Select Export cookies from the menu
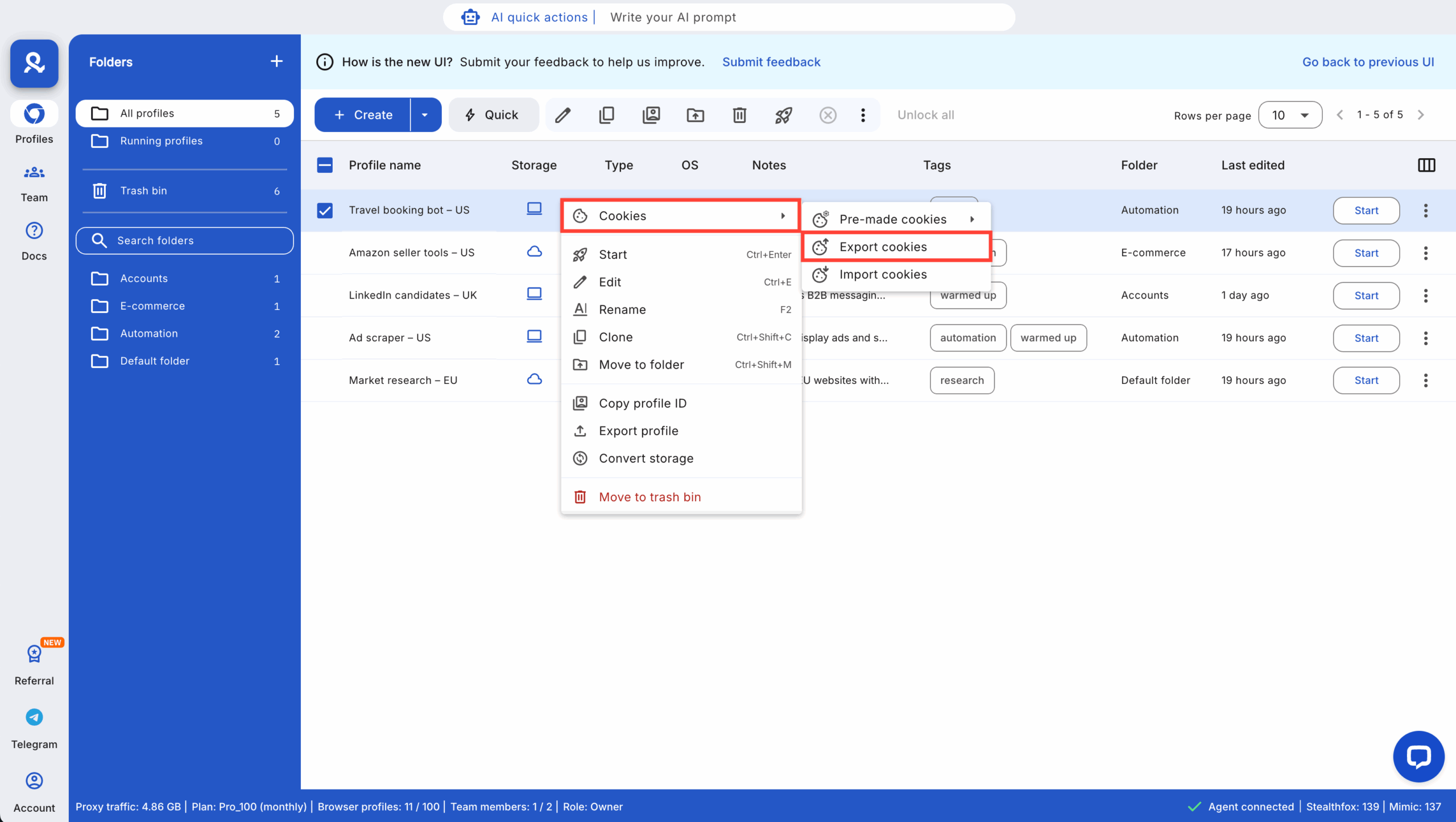 [883, 246]
